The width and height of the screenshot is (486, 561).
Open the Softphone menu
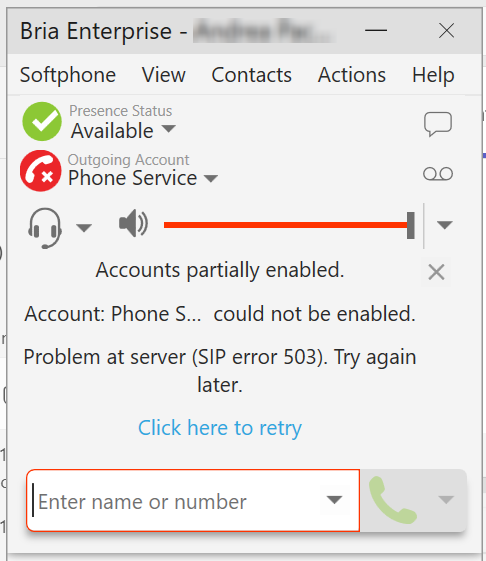(68, 75)
